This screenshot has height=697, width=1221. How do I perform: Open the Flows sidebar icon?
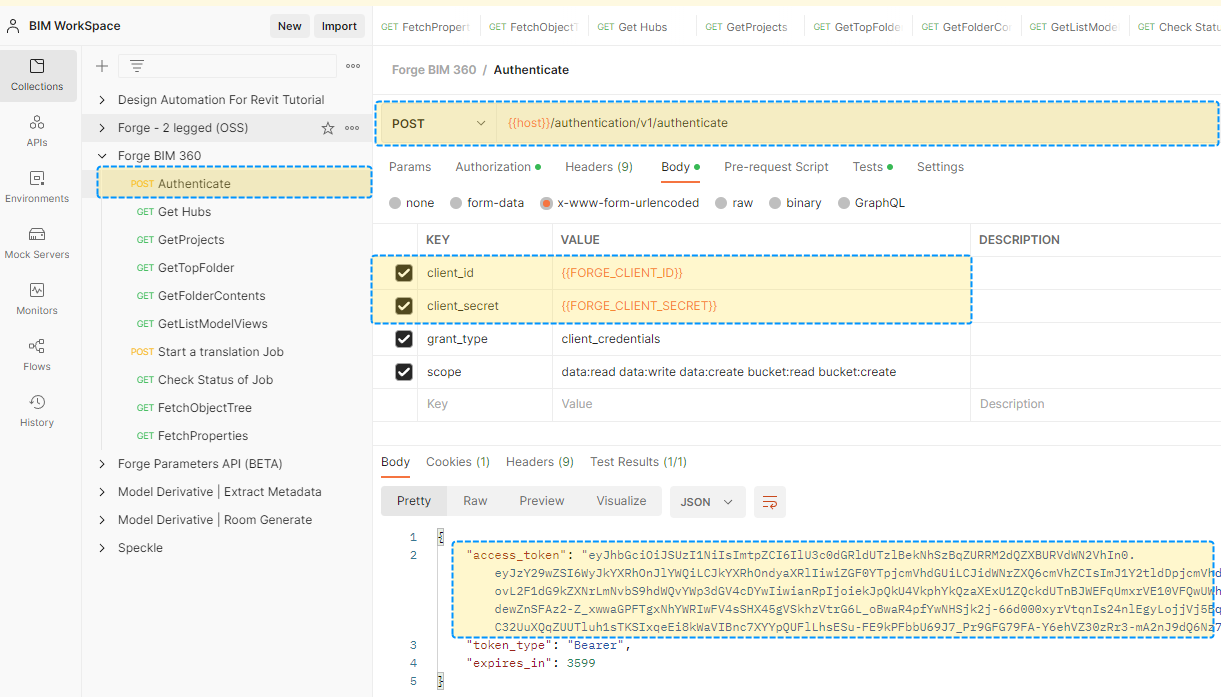[x=37, y=355]
